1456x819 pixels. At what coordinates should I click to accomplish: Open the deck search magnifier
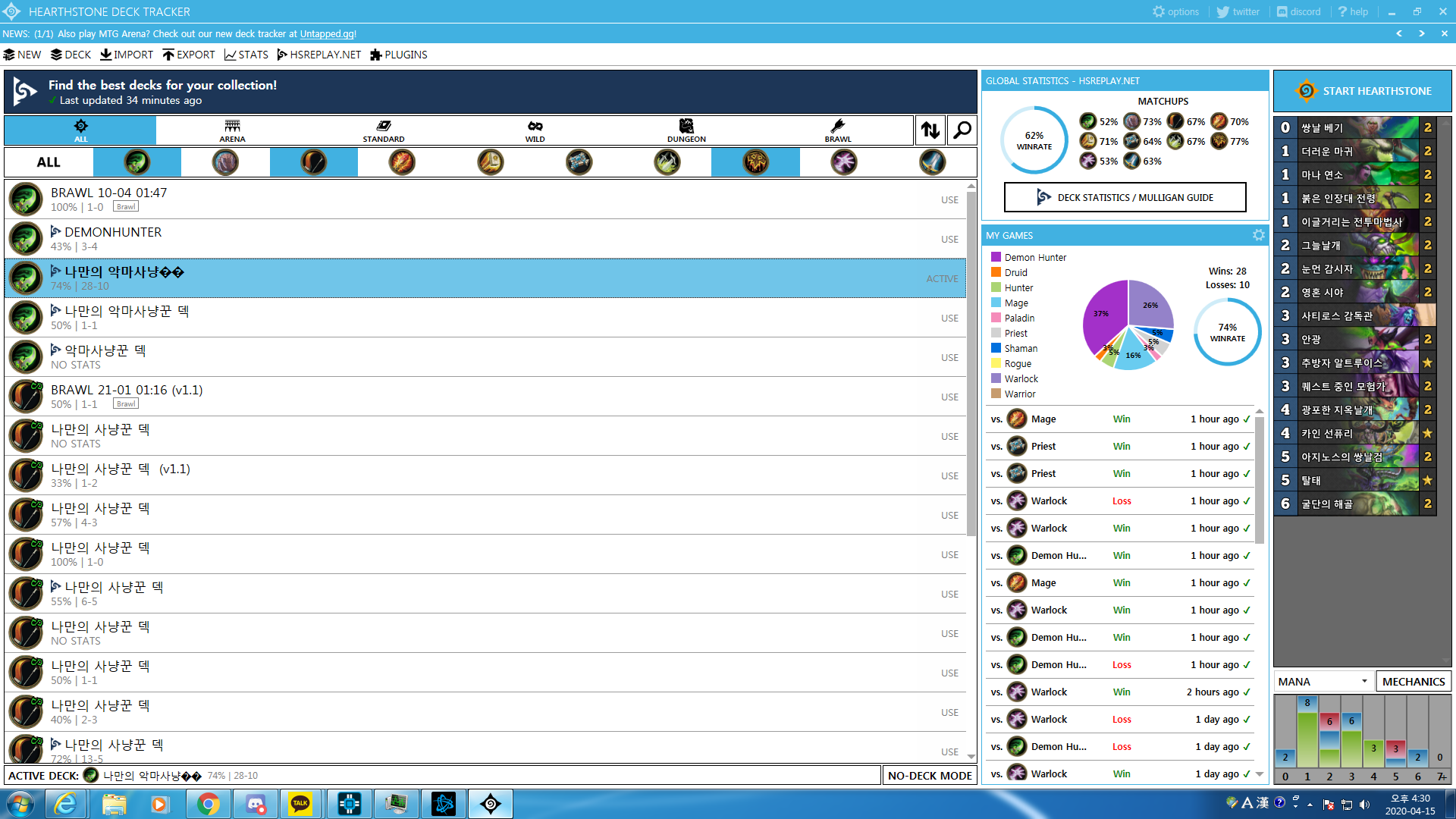(962, 130)
